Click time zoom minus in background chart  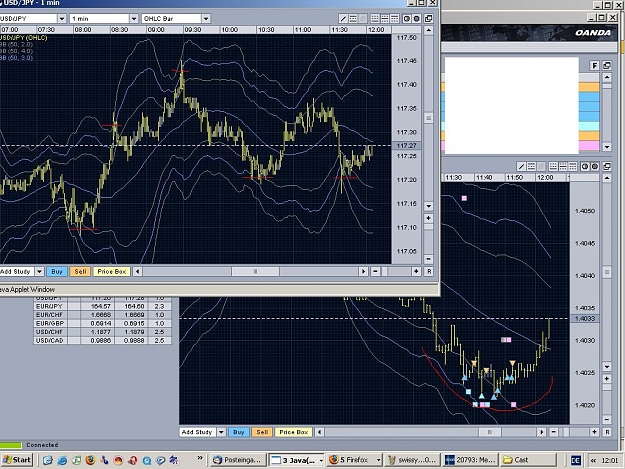(x=553, y=432)
